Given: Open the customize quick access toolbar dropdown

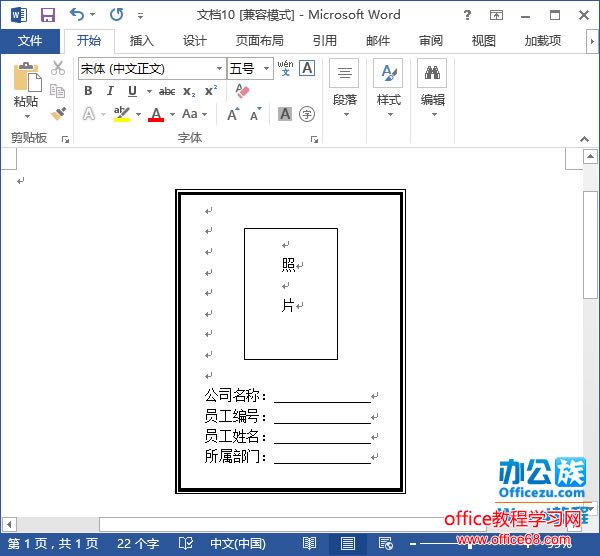Looking at the screenshot, I should point(140,16).
